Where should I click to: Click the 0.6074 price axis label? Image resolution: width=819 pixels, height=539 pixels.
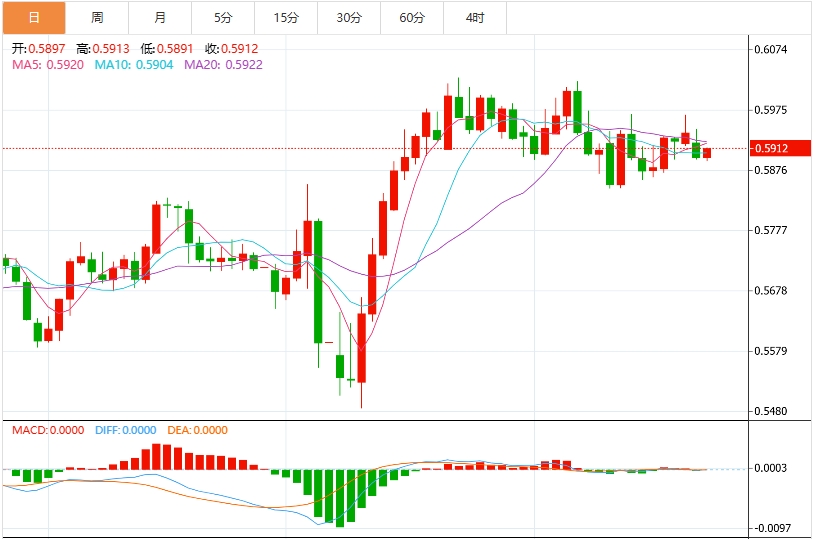[x=771, y=50]
